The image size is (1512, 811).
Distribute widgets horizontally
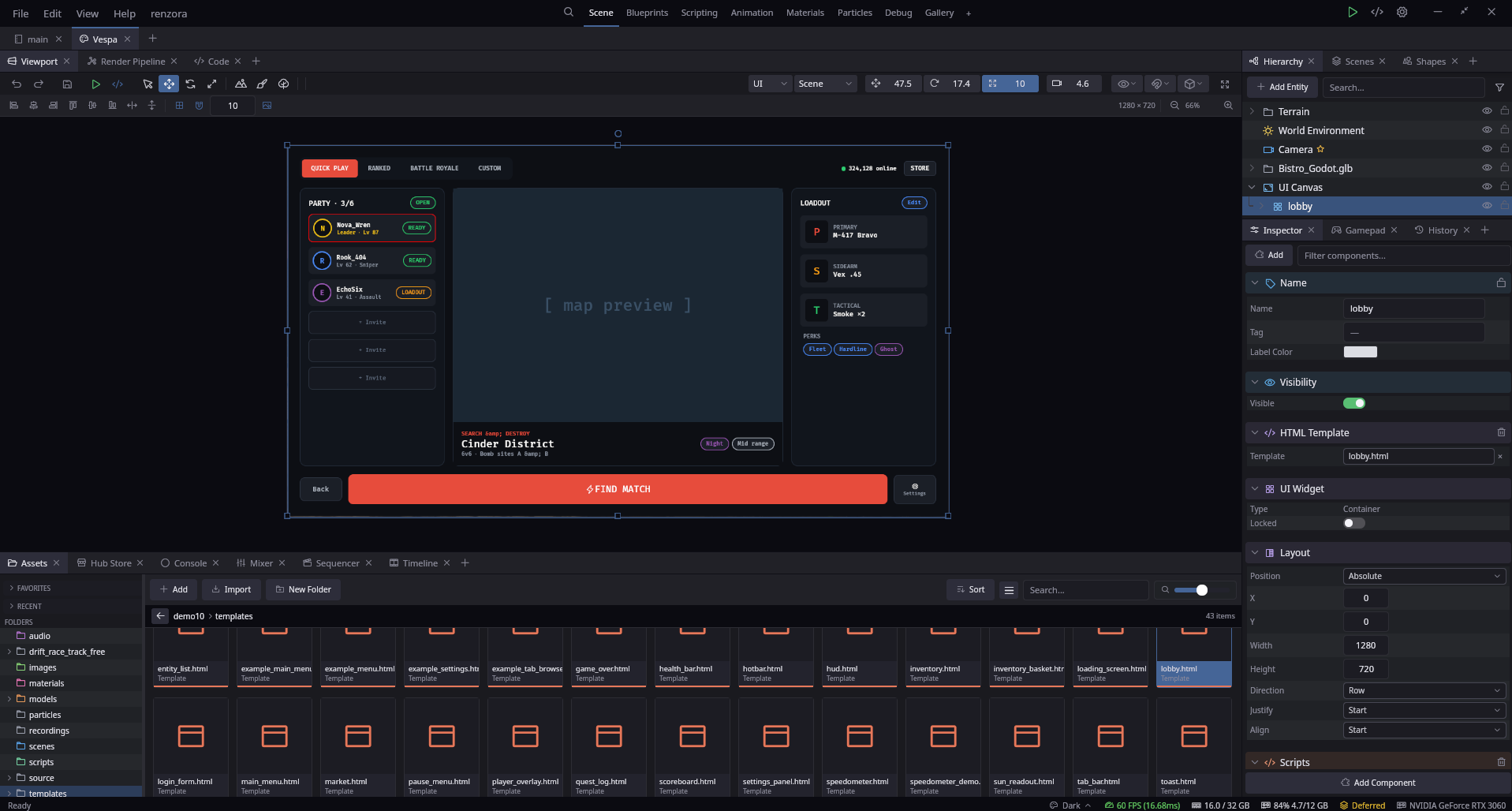click(x=132, y=105)
